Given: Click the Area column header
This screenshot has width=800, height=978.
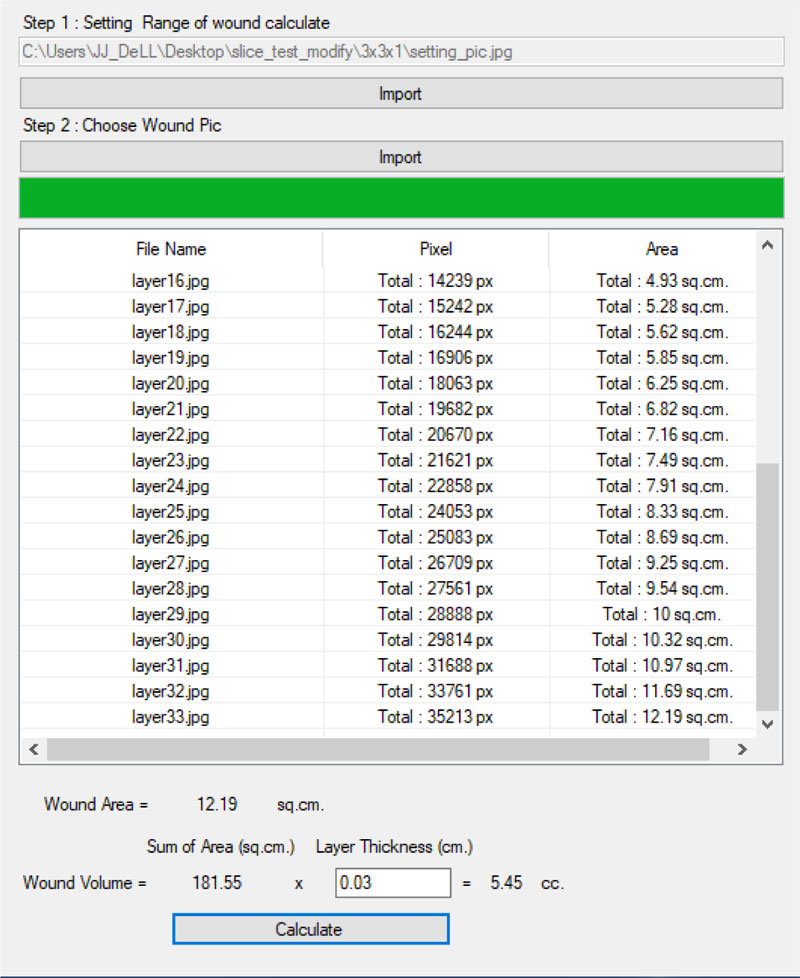Looking at the screenshot, I should [x=661, y=249].
